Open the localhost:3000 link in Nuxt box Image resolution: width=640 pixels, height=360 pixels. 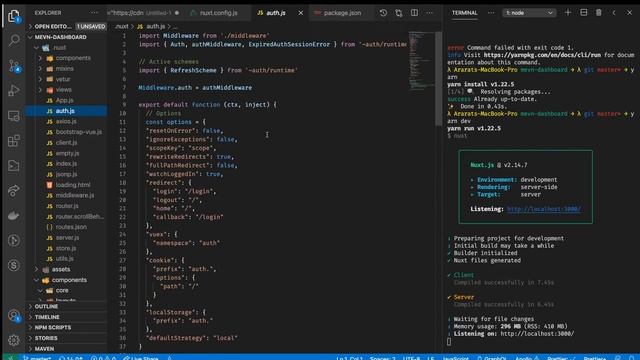[x=544, y=209]
